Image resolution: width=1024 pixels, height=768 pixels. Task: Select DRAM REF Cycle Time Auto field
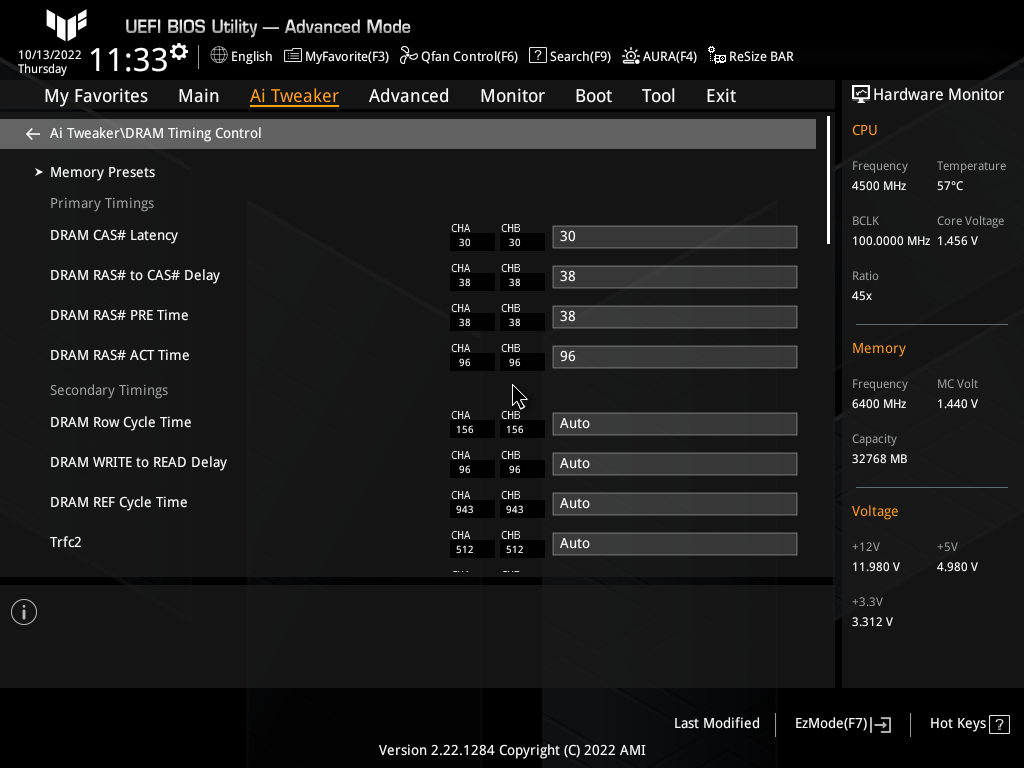point(675,504)
